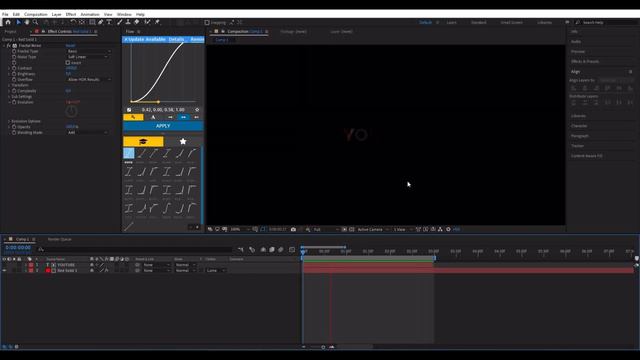Click the Flow panel star favorites tab
Screen dimensions: 640x360
pos(183,141)
